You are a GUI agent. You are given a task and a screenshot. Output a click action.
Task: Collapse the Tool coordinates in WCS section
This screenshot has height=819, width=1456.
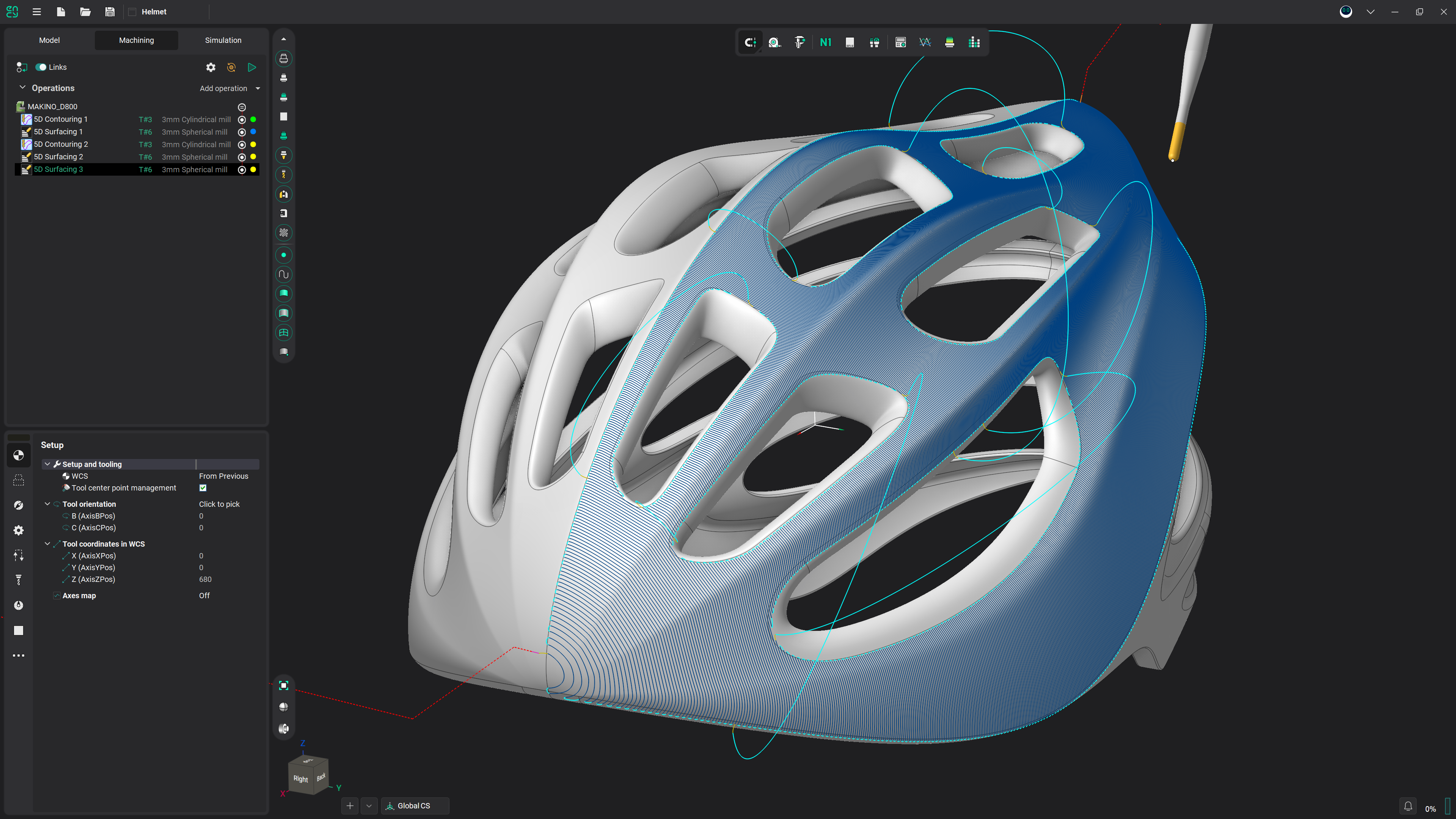(x=47, y=544)
